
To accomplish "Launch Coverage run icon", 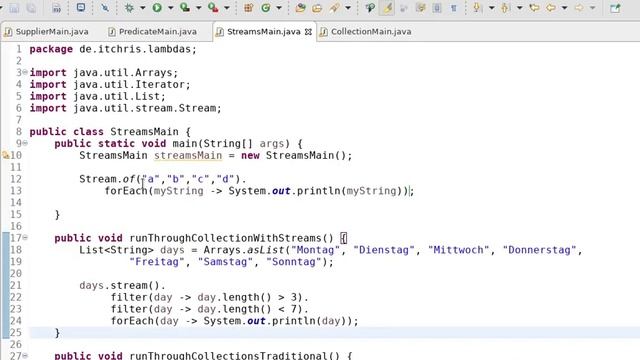I will coord(185,7).
